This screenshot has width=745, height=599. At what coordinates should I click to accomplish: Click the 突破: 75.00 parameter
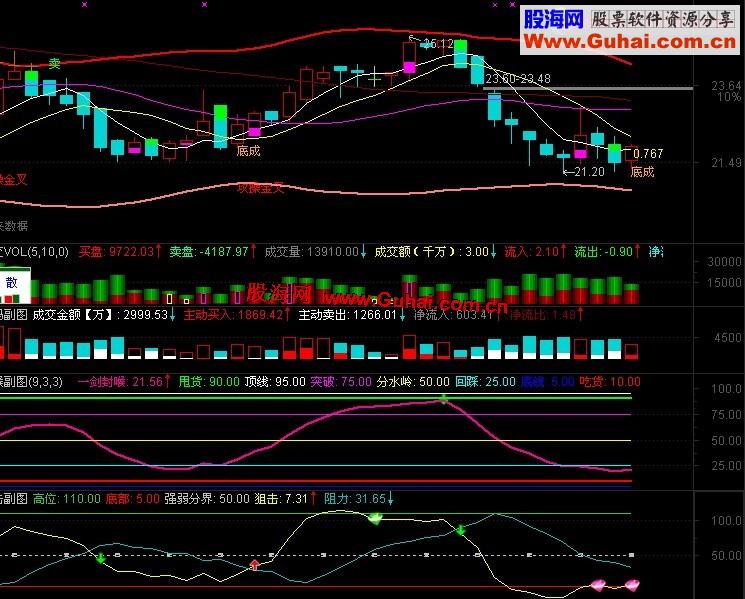pos(341,381)
